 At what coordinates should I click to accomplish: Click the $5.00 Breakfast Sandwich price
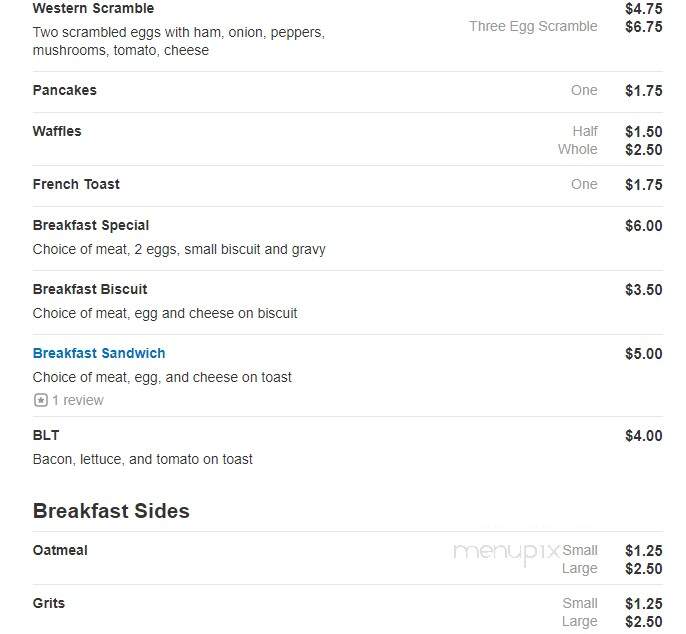coord(644,354)
